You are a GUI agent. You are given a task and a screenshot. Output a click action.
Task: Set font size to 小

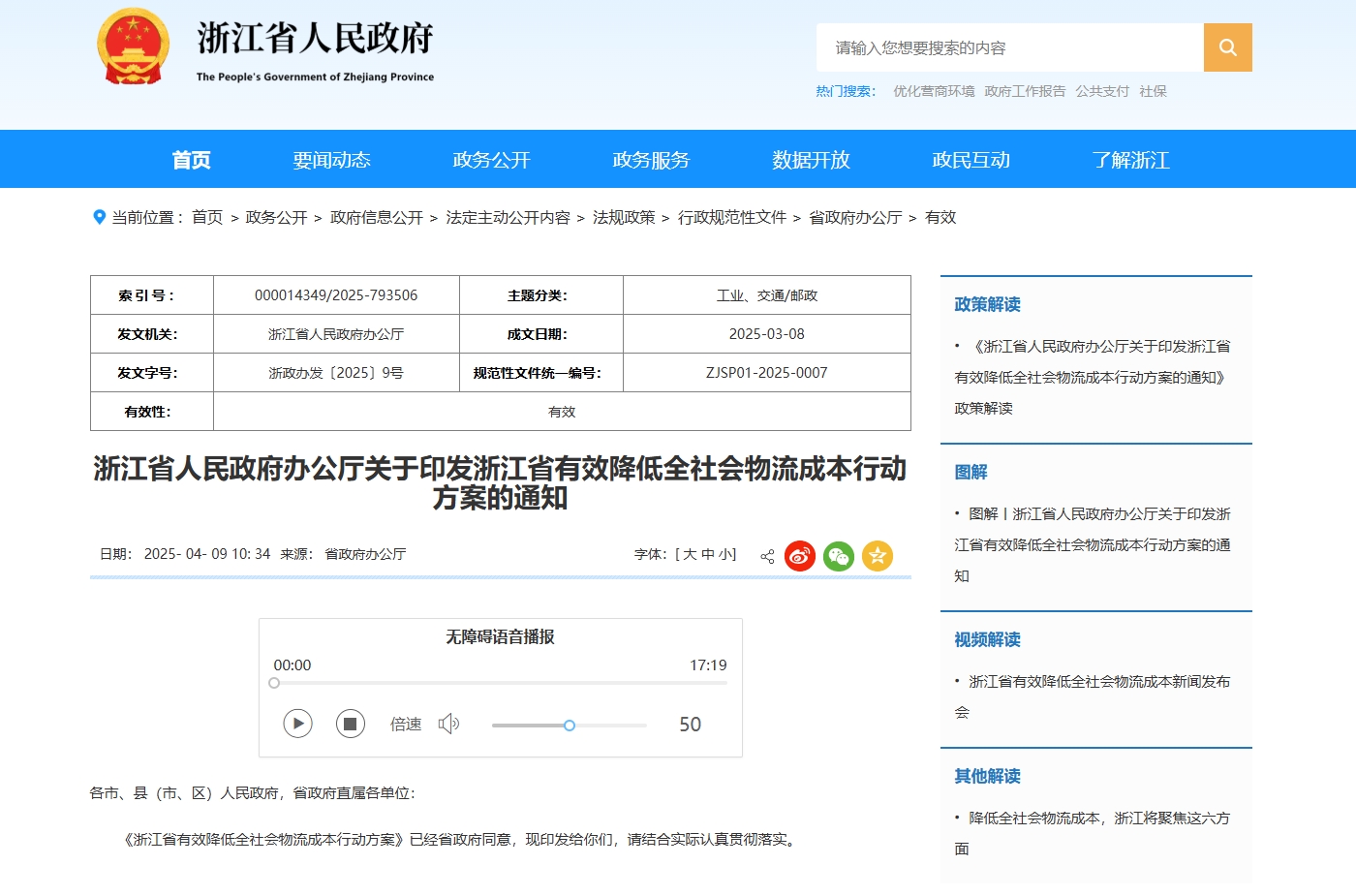(724, 554)
